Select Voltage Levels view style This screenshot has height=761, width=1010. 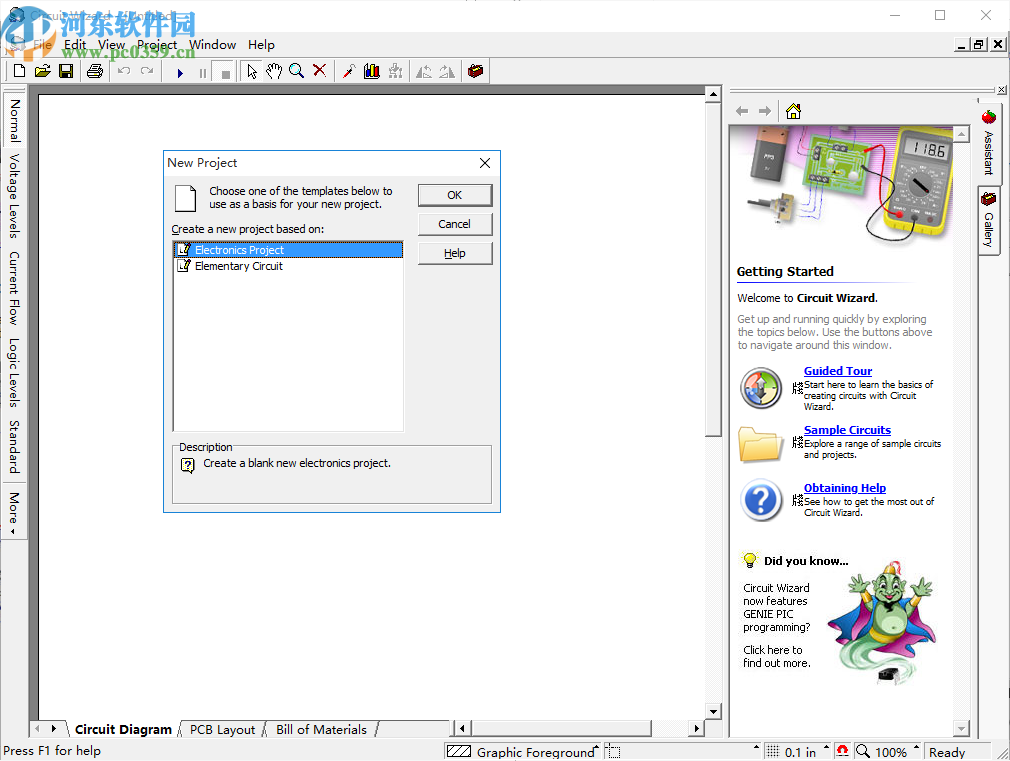(x=14, y=196)
